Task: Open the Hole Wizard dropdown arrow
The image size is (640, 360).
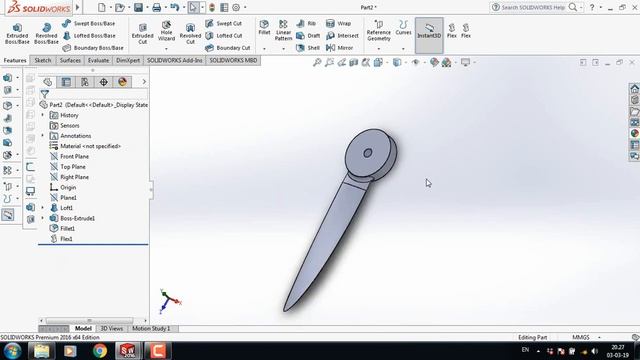Action: 166,49
